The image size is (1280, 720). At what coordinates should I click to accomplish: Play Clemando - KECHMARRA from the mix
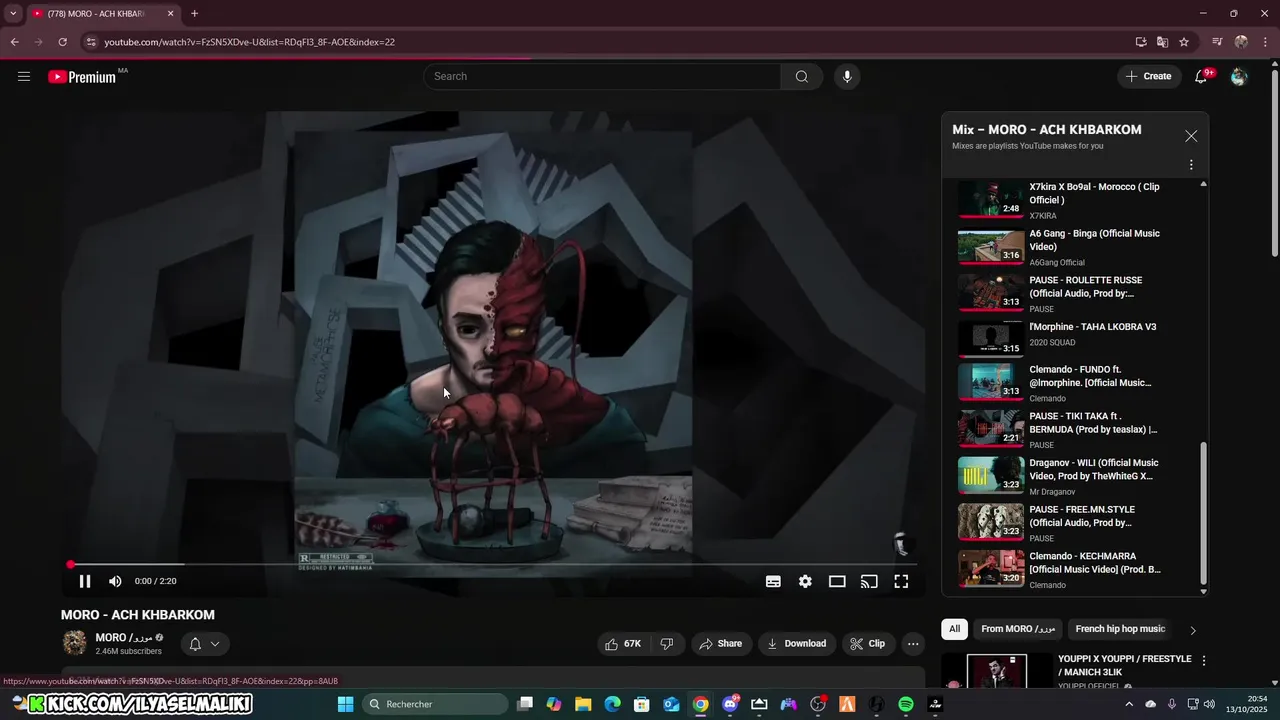[x=1073, y=570]
